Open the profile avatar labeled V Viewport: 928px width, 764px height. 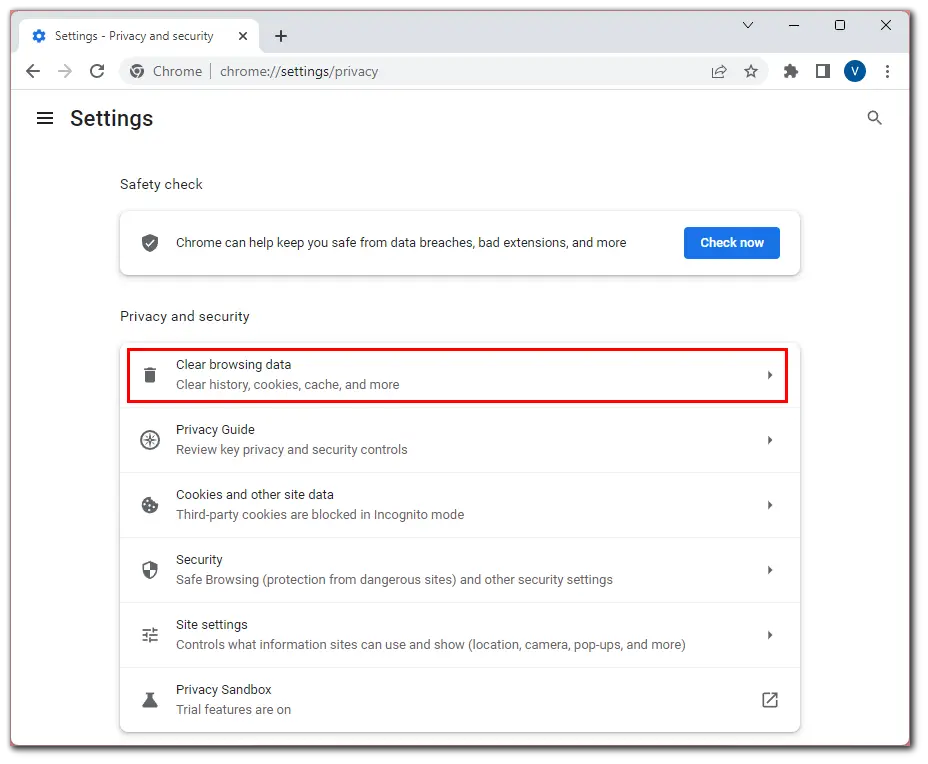pos(855,72)
